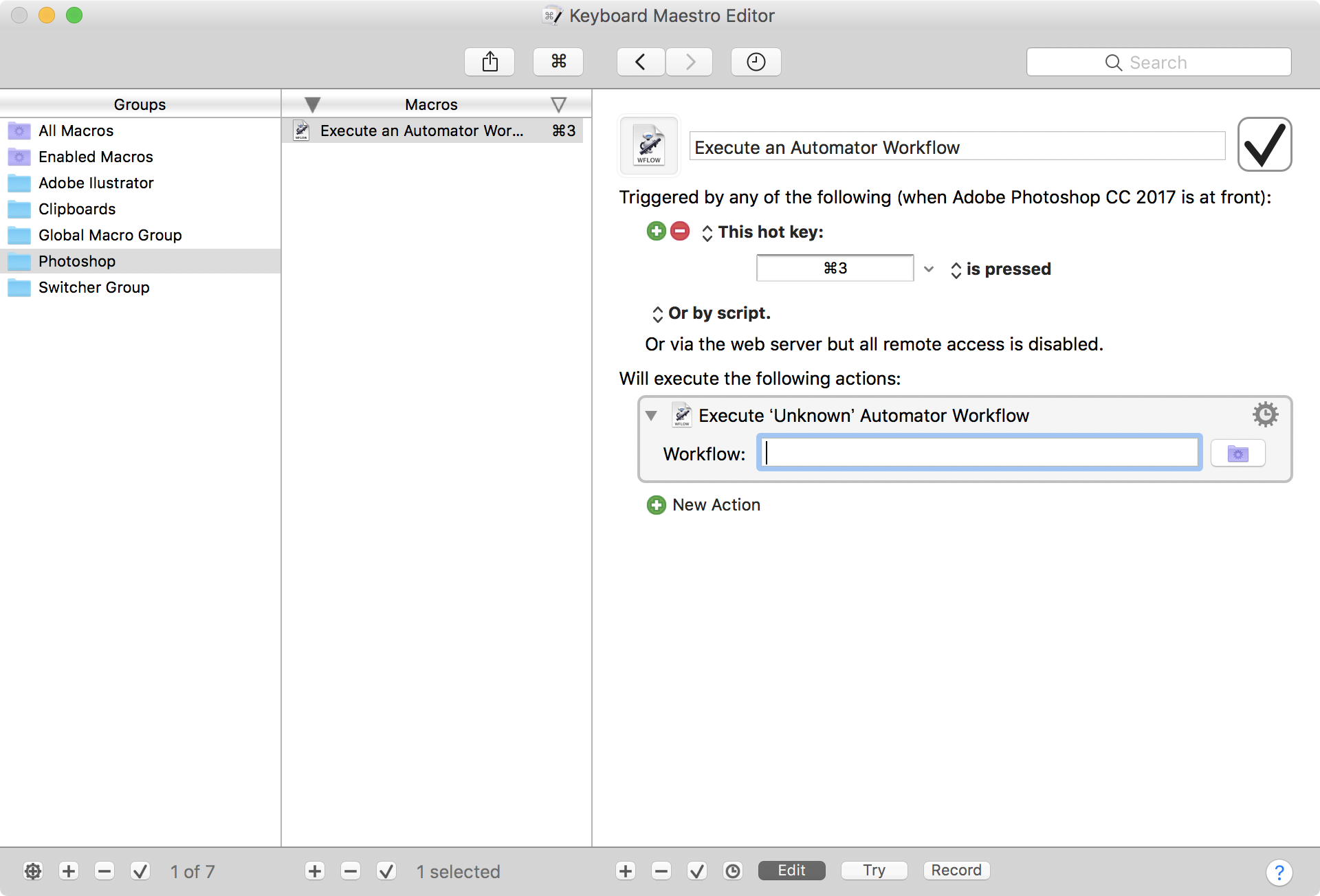Add a new action with bottom plus
Screen dimensions: 1320x896
(626, 871)
